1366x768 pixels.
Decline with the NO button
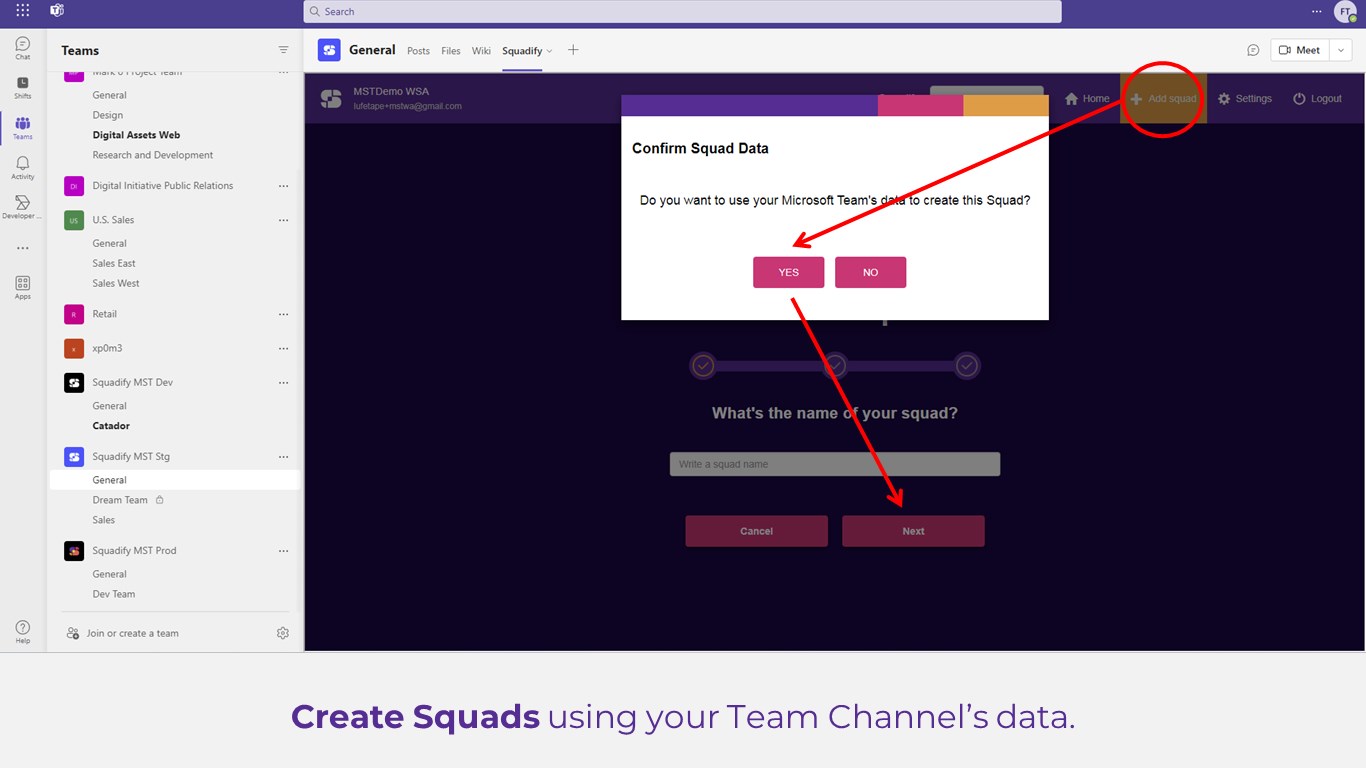(x=871, y=272)
